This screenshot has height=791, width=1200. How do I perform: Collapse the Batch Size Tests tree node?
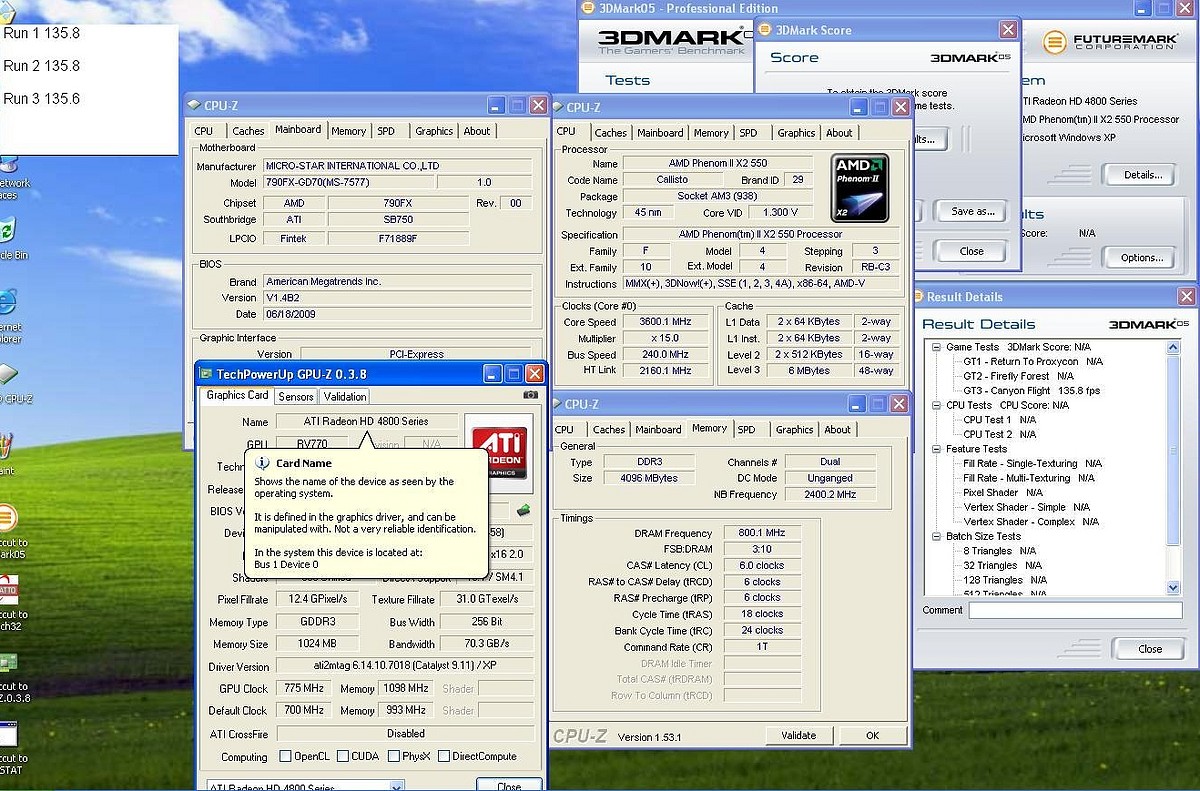pyautogui.click(x=935, y=536)
